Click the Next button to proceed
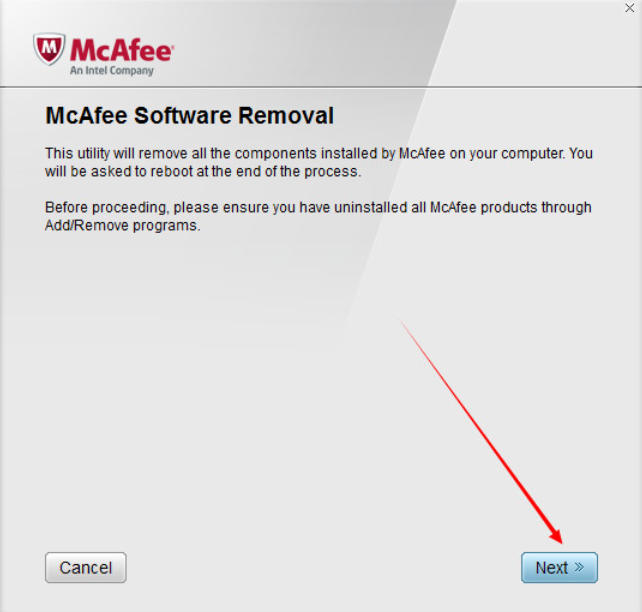The image size is (642, 612). tap(559, 567)
